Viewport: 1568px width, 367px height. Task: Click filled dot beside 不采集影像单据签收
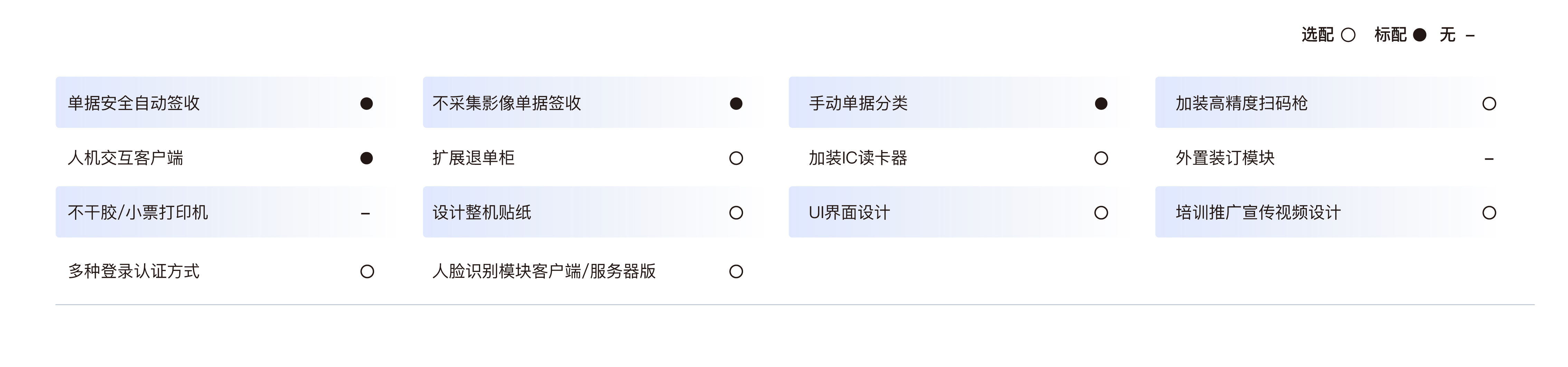coord(736,103)
